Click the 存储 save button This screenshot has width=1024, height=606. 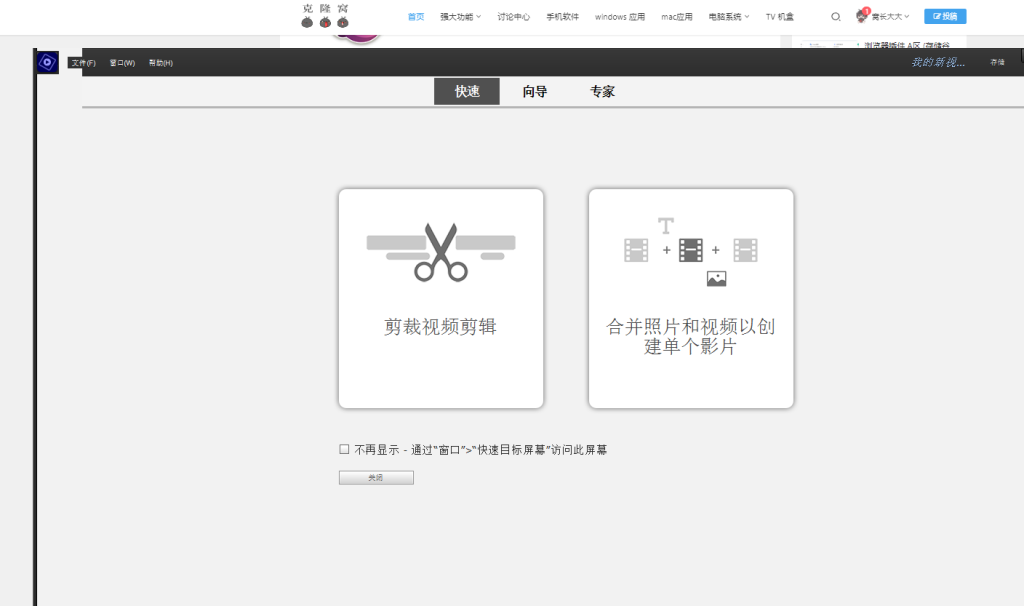pyautogui.click(x=997, y=63)
